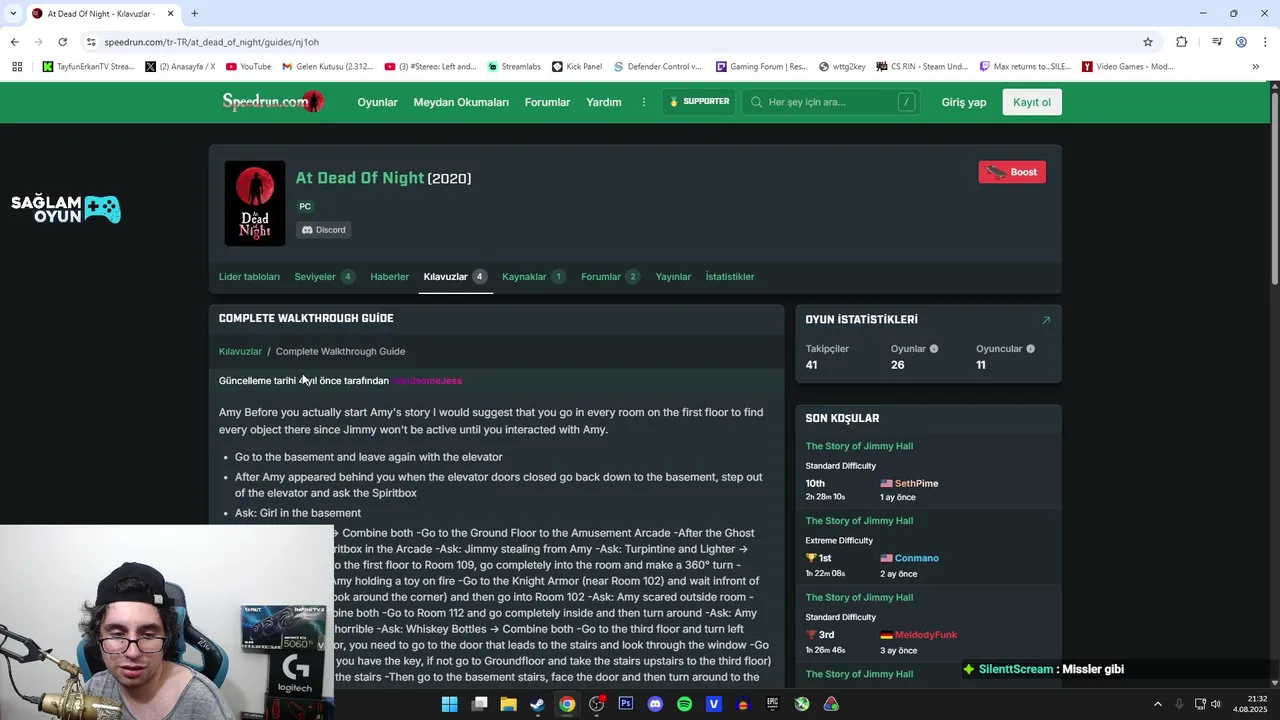Switch to the Haberler tab
Screen dimensions: 1280x720
[390, 277]
